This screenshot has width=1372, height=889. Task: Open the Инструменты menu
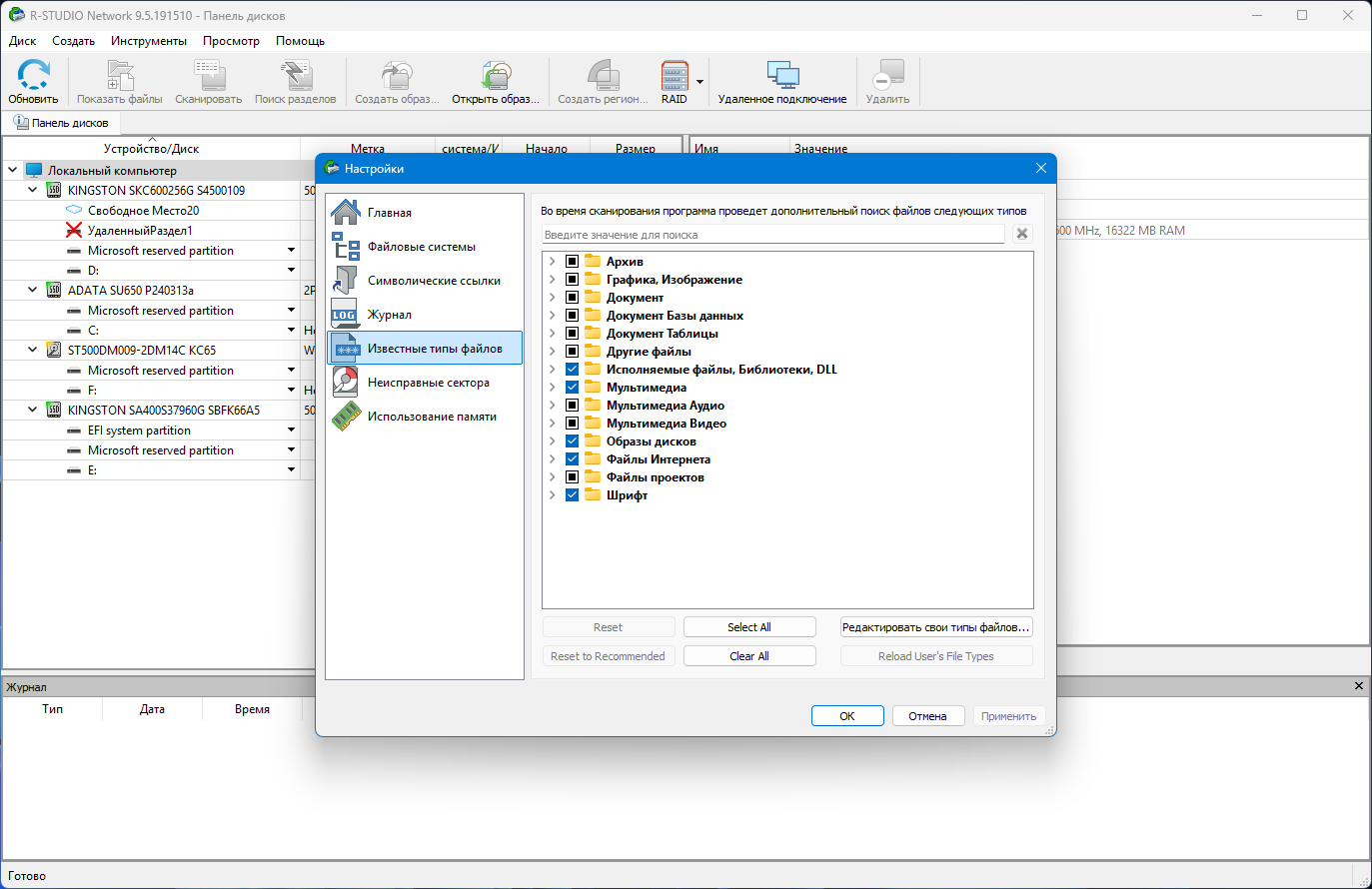pyautogui.click(x=149, y=41)
